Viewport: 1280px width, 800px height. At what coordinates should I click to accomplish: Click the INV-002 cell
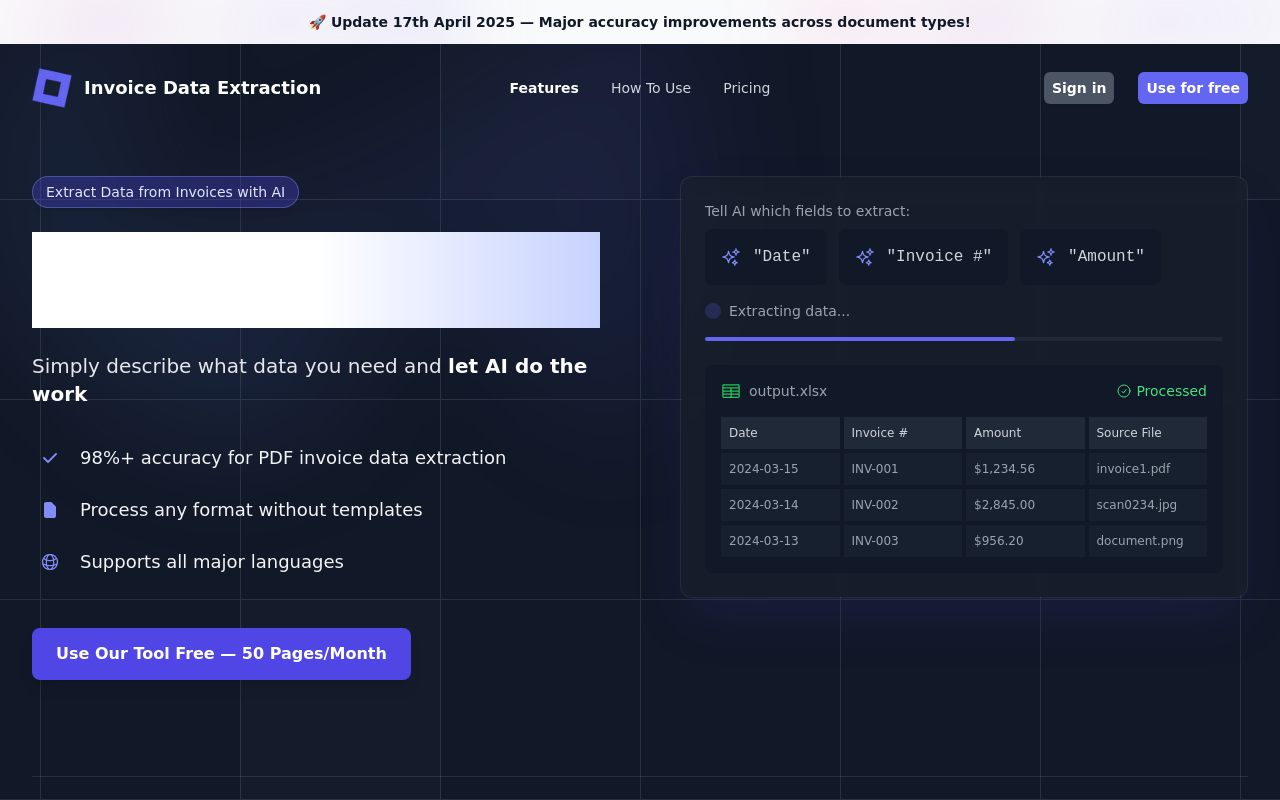point(903,505)
